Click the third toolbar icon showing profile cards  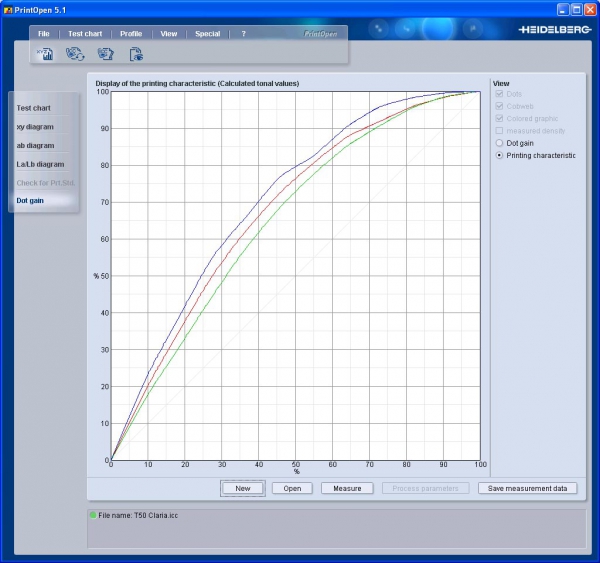pos(106,54)
